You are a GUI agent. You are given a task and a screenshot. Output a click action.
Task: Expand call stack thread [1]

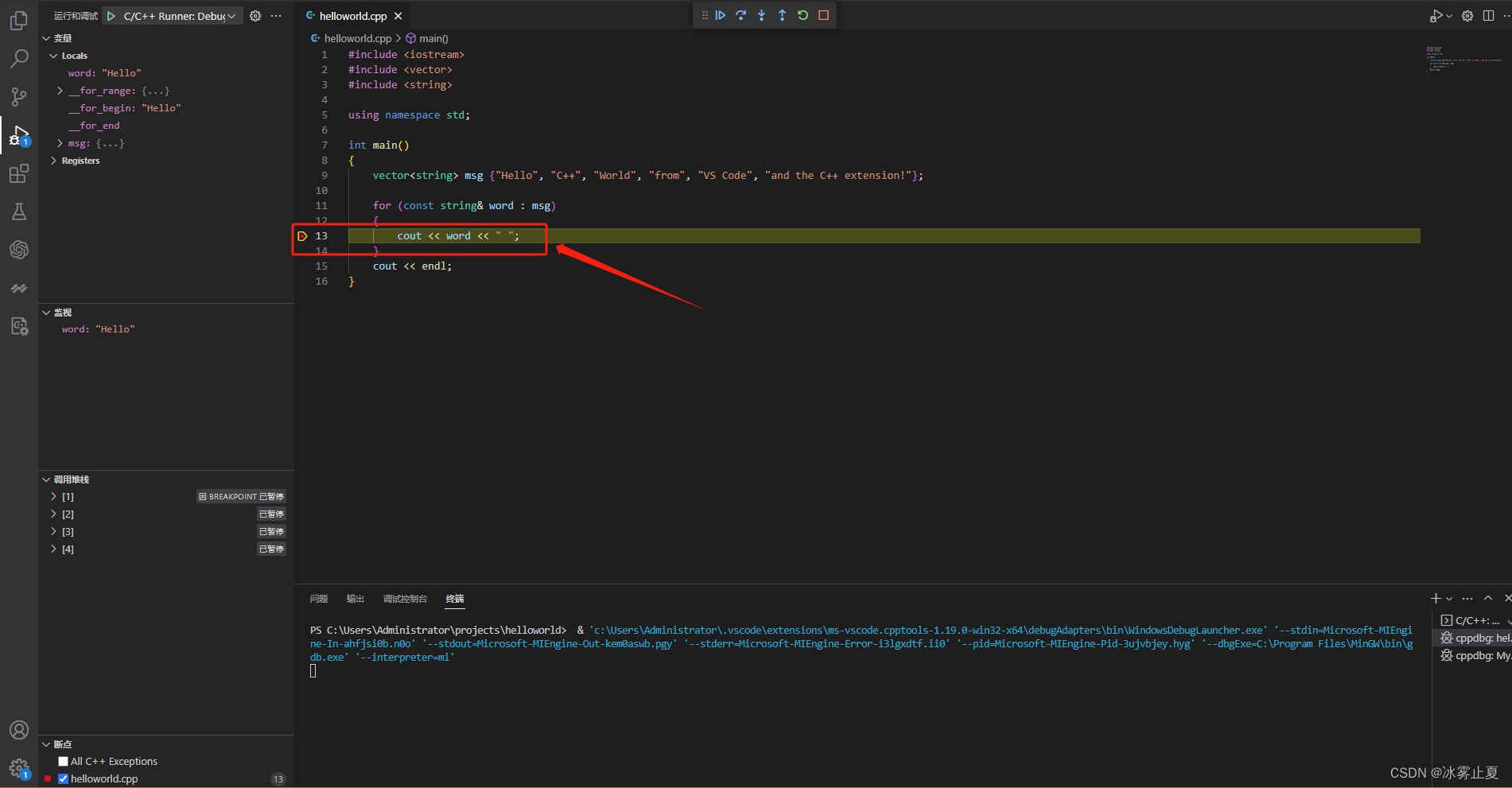coord(53,496)
